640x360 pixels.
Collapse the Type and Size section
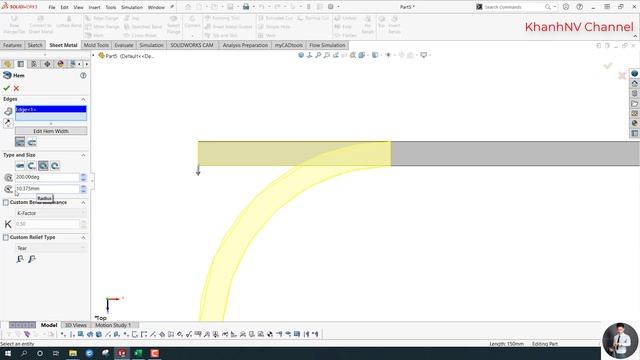[x=83, y=155]
